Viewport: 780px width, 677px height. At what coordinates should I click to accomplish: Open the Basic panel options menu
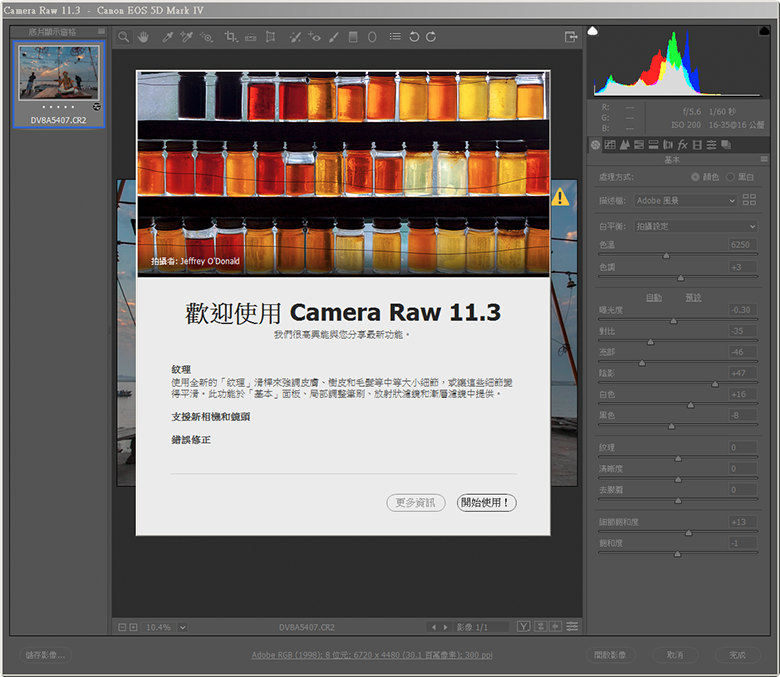pos(764,159)
